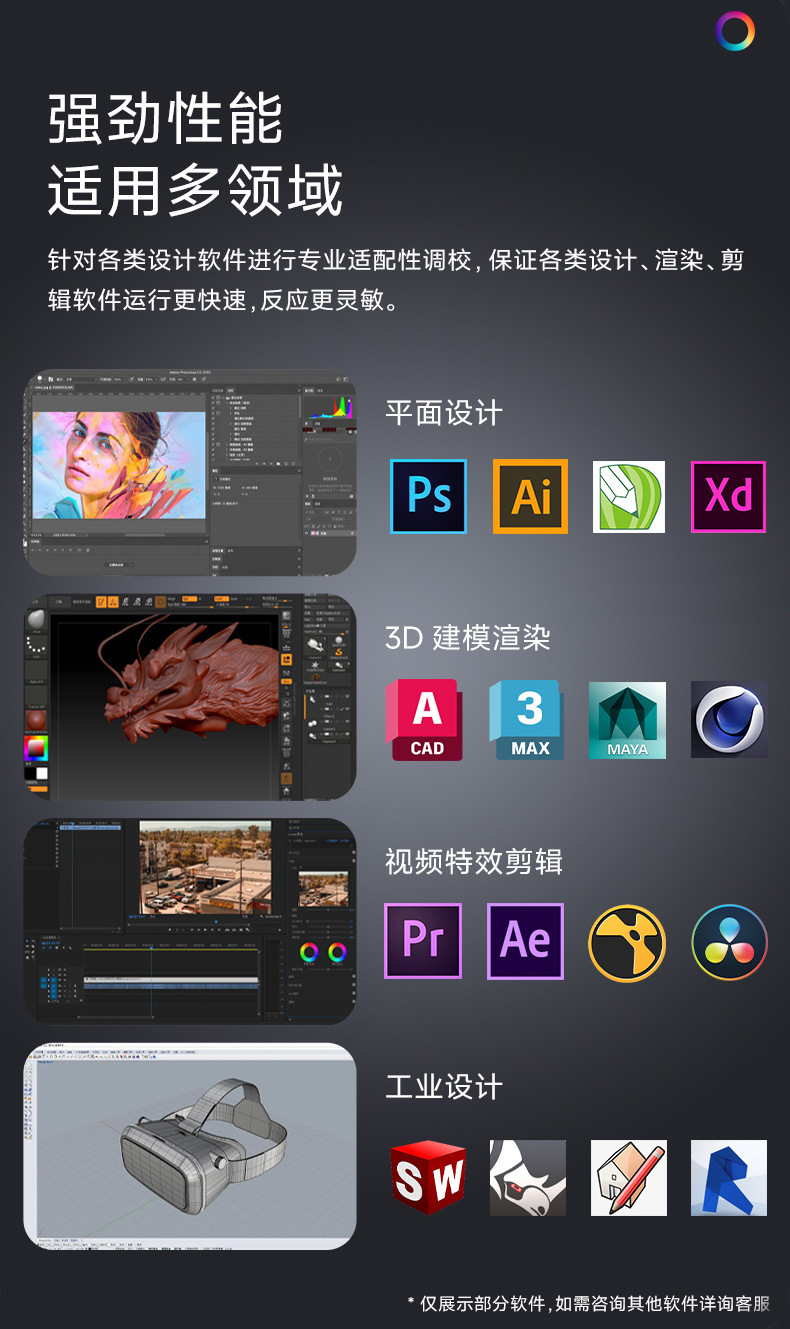This screenshot has width=790, height=1329.
Task: Click the yellow Nuke app icon
Action: click(627, 943)
